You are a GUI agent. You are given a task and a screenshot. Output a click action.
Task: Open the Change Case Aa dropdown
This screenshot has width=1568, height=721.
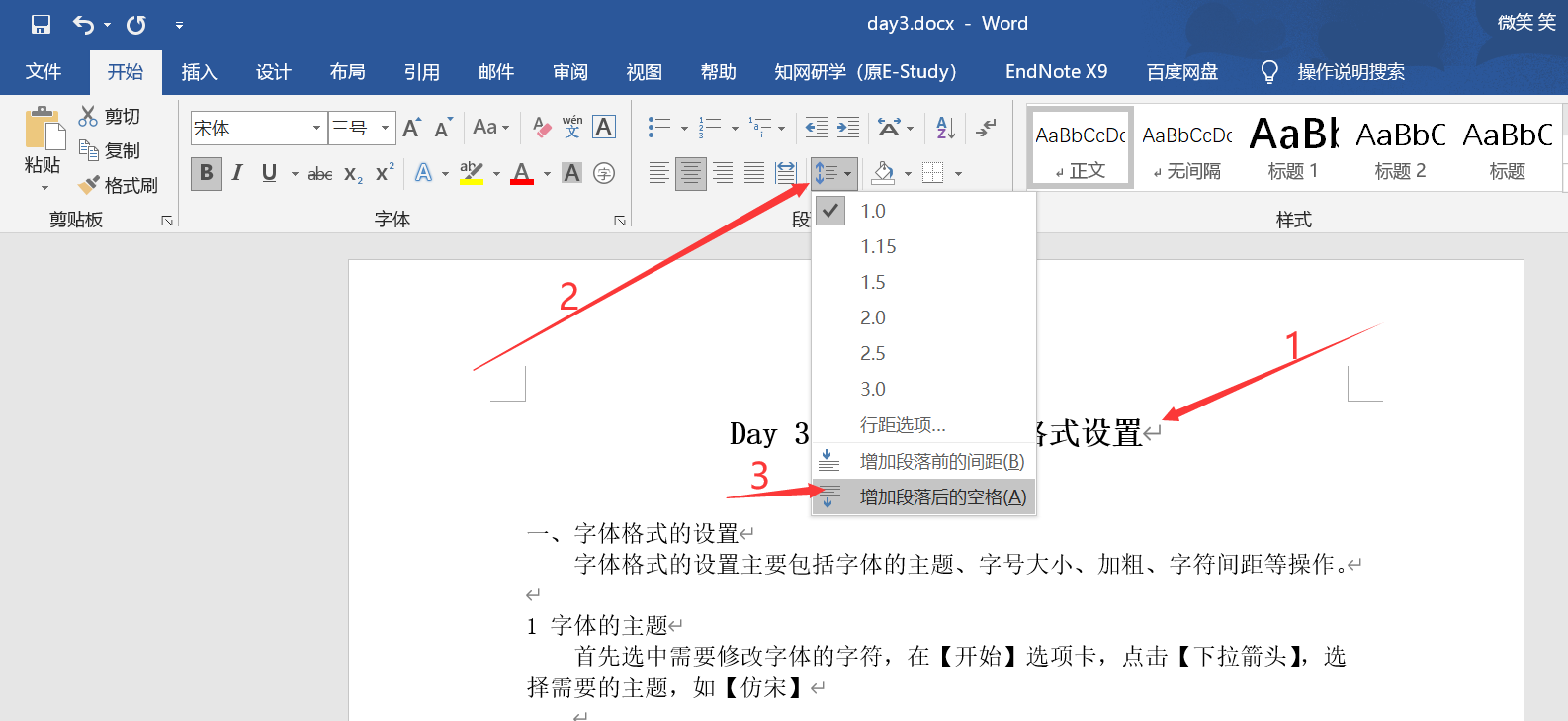[491, 127]
